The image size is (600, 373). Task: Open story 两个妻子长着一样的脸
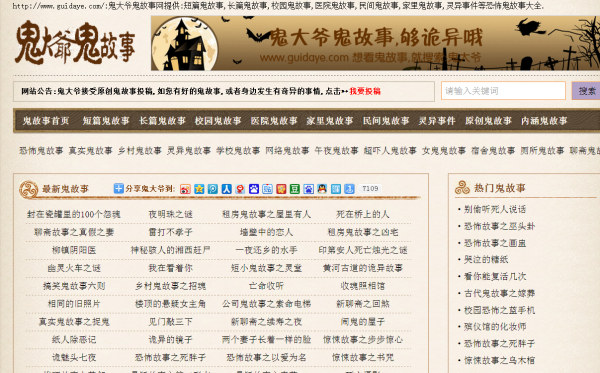266,340
